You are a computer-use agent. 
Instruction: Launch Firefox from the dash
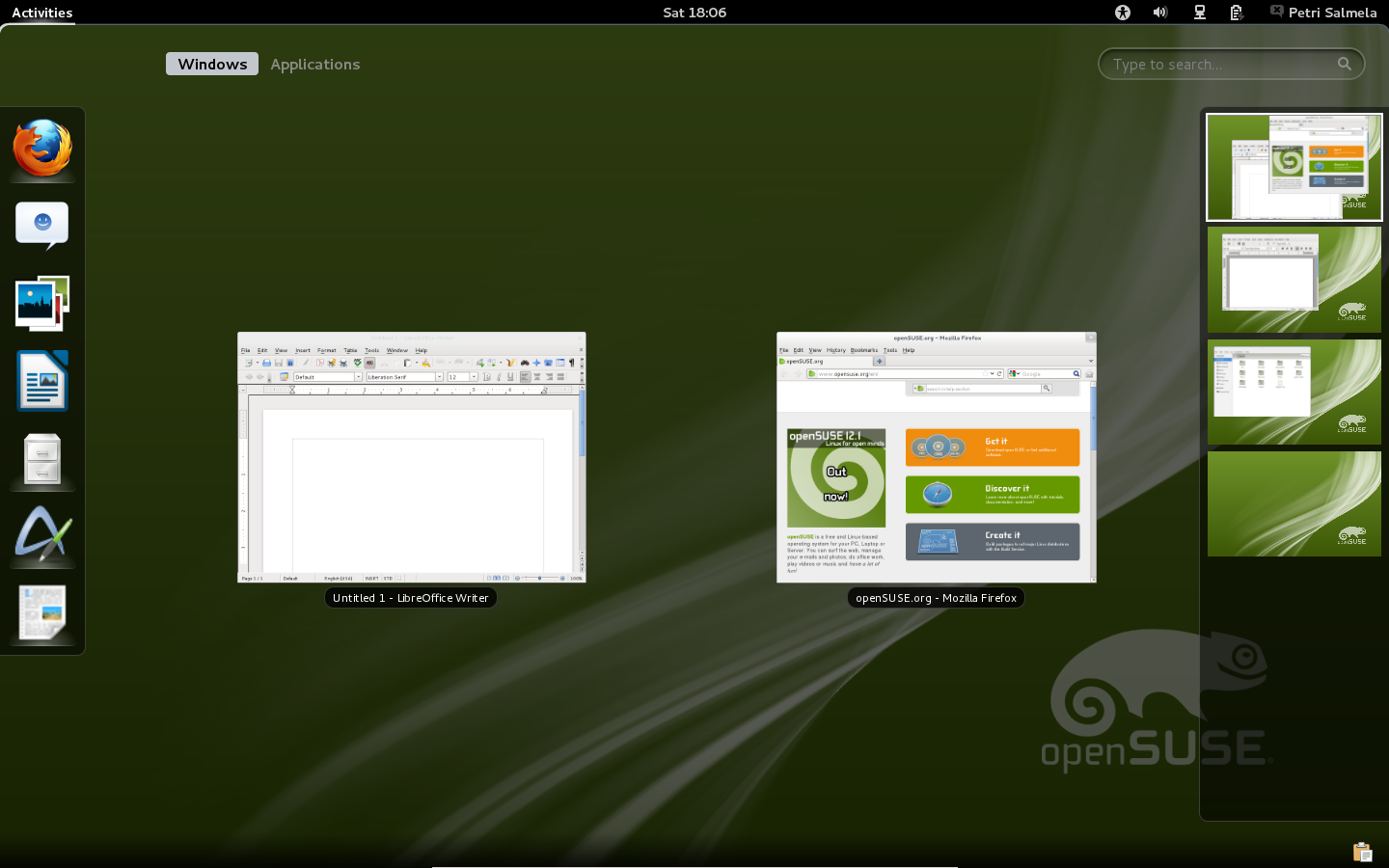click(x=42, y=149)
